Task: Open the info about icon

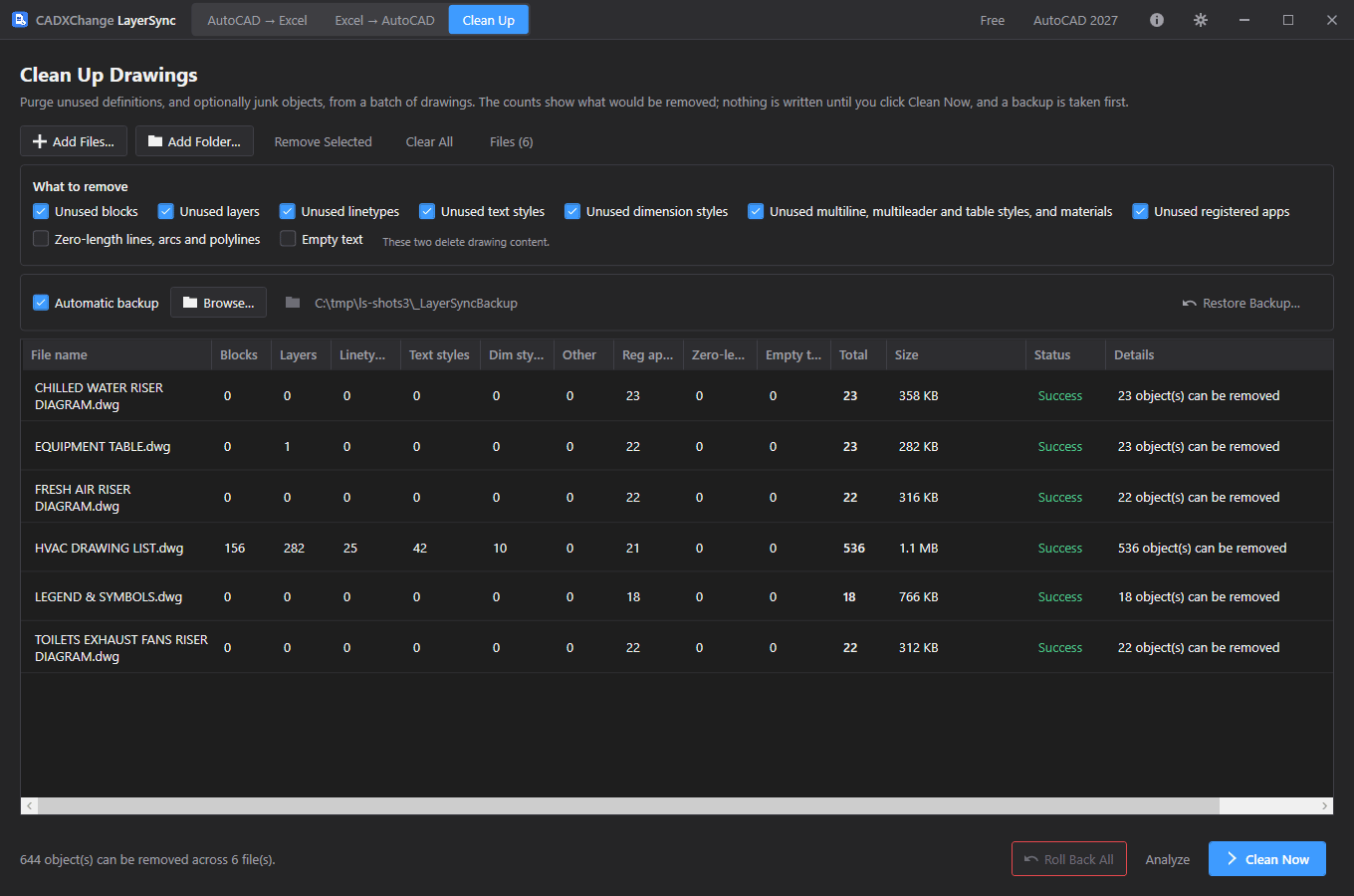Action: (1157, 20)
